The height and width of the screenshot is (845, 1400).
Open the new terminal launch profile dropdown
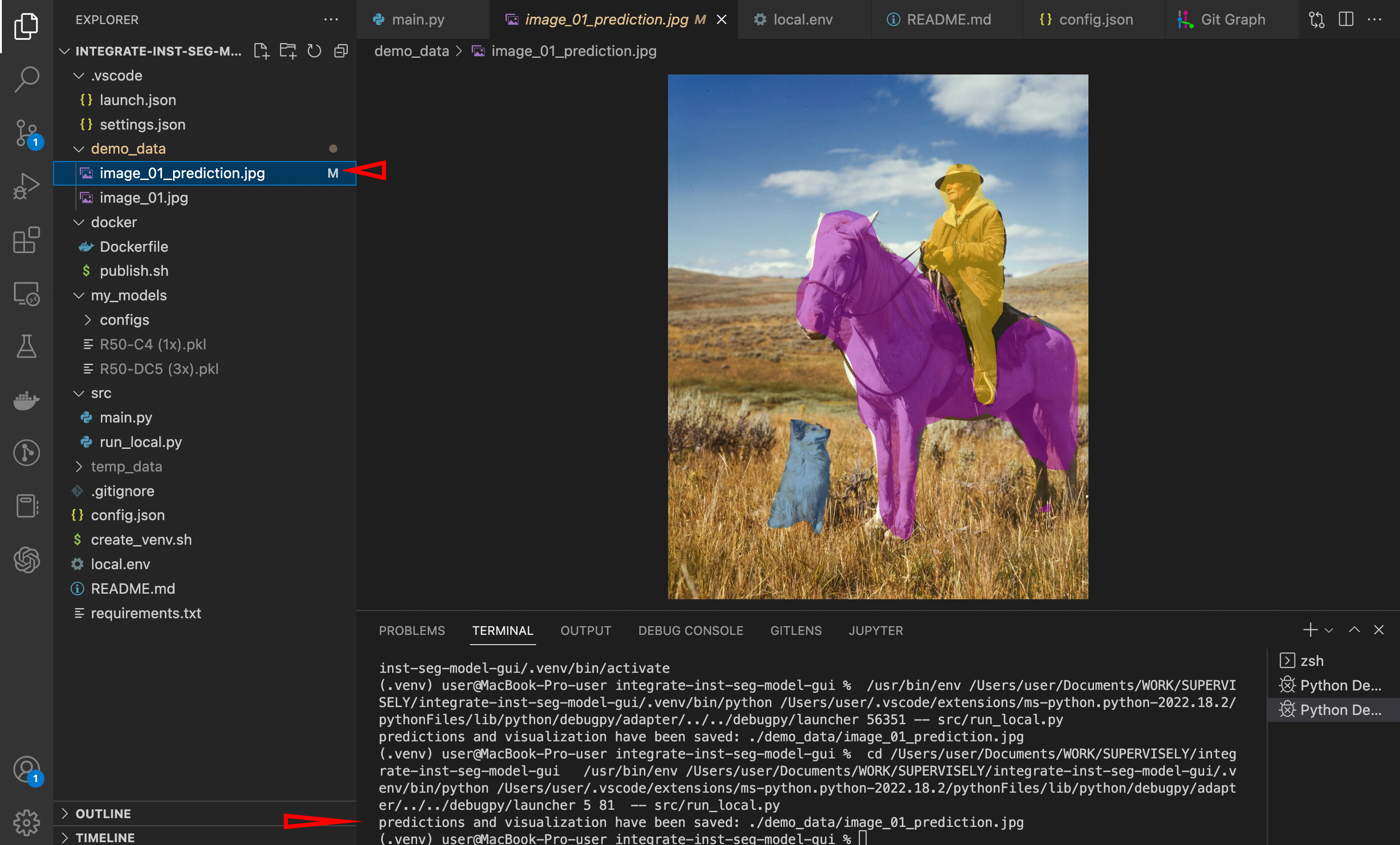point(1329,630)
